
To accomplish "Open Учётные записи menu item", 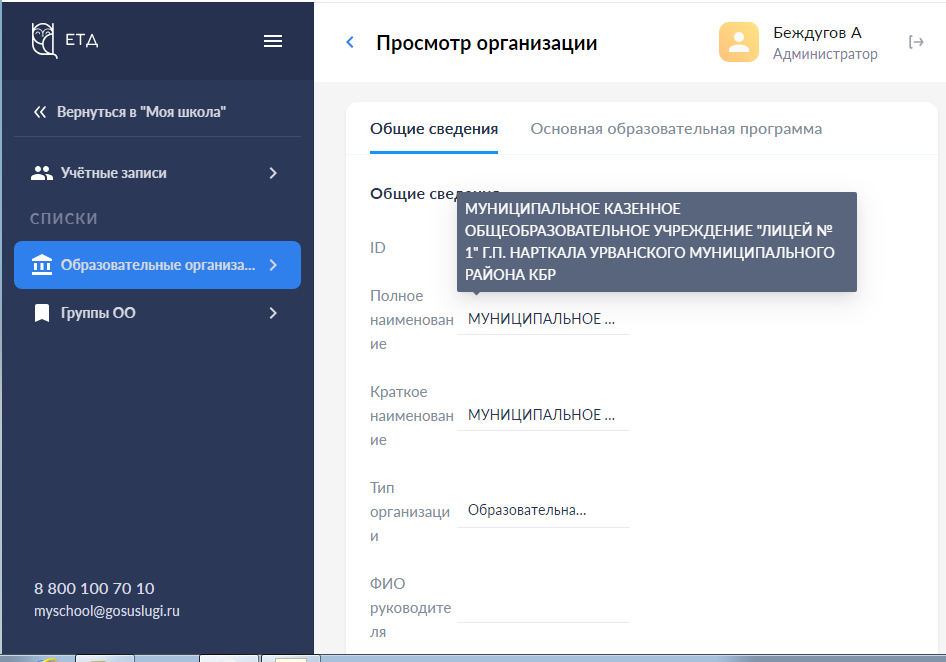I will click(x=157, y=173).
